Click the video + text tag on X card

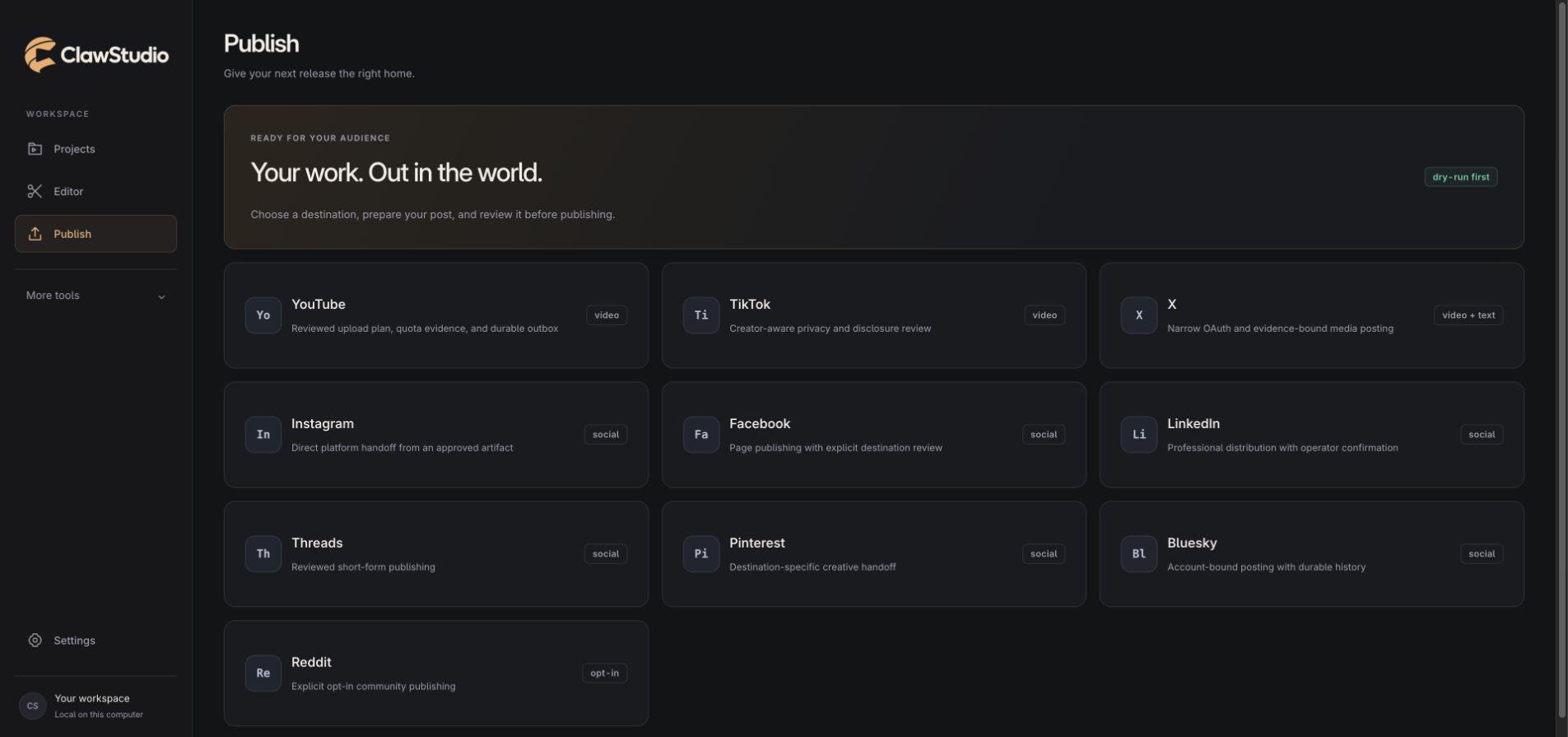1468,315
